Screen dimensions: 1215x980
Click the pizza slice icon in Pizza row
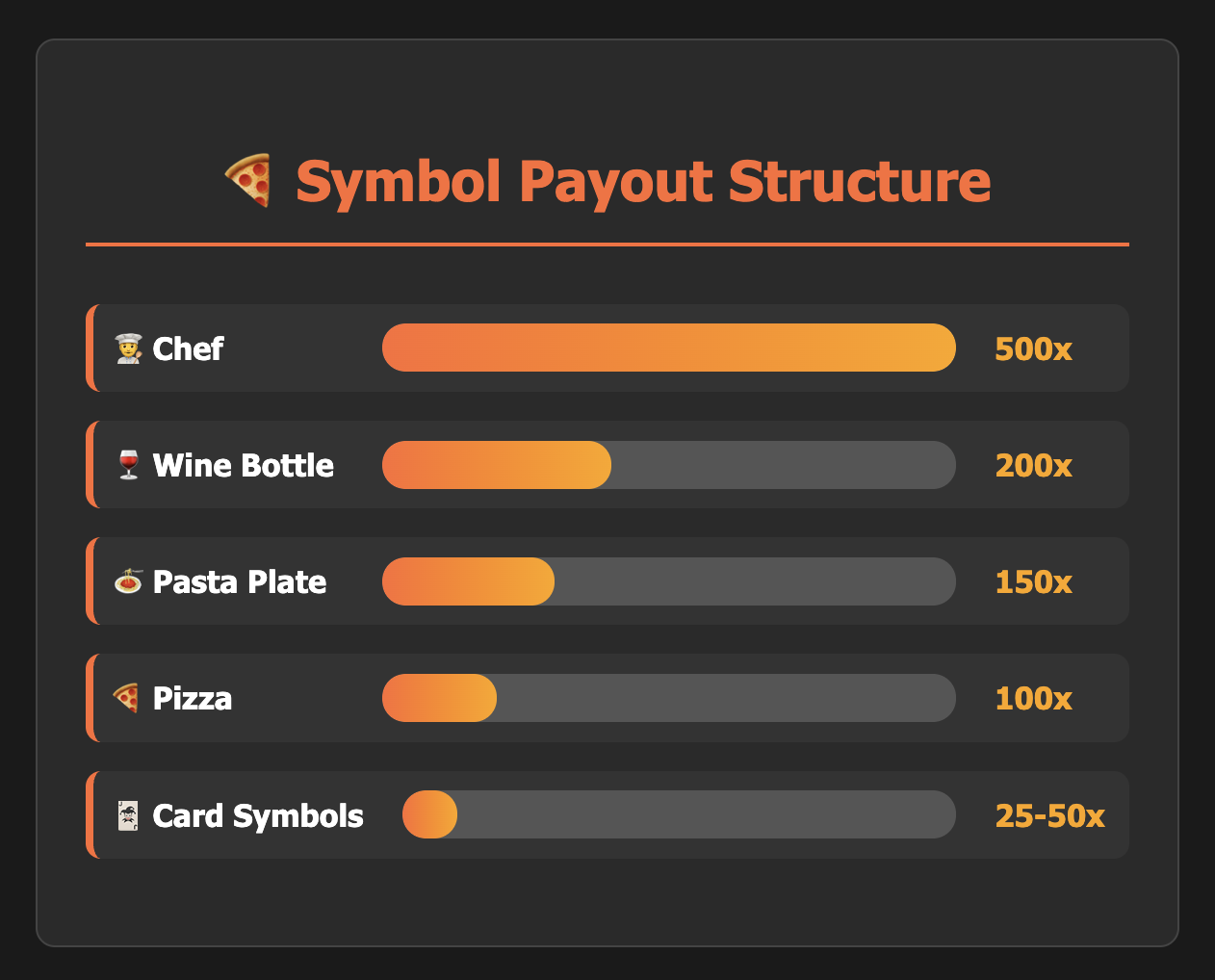coord(127,698)
